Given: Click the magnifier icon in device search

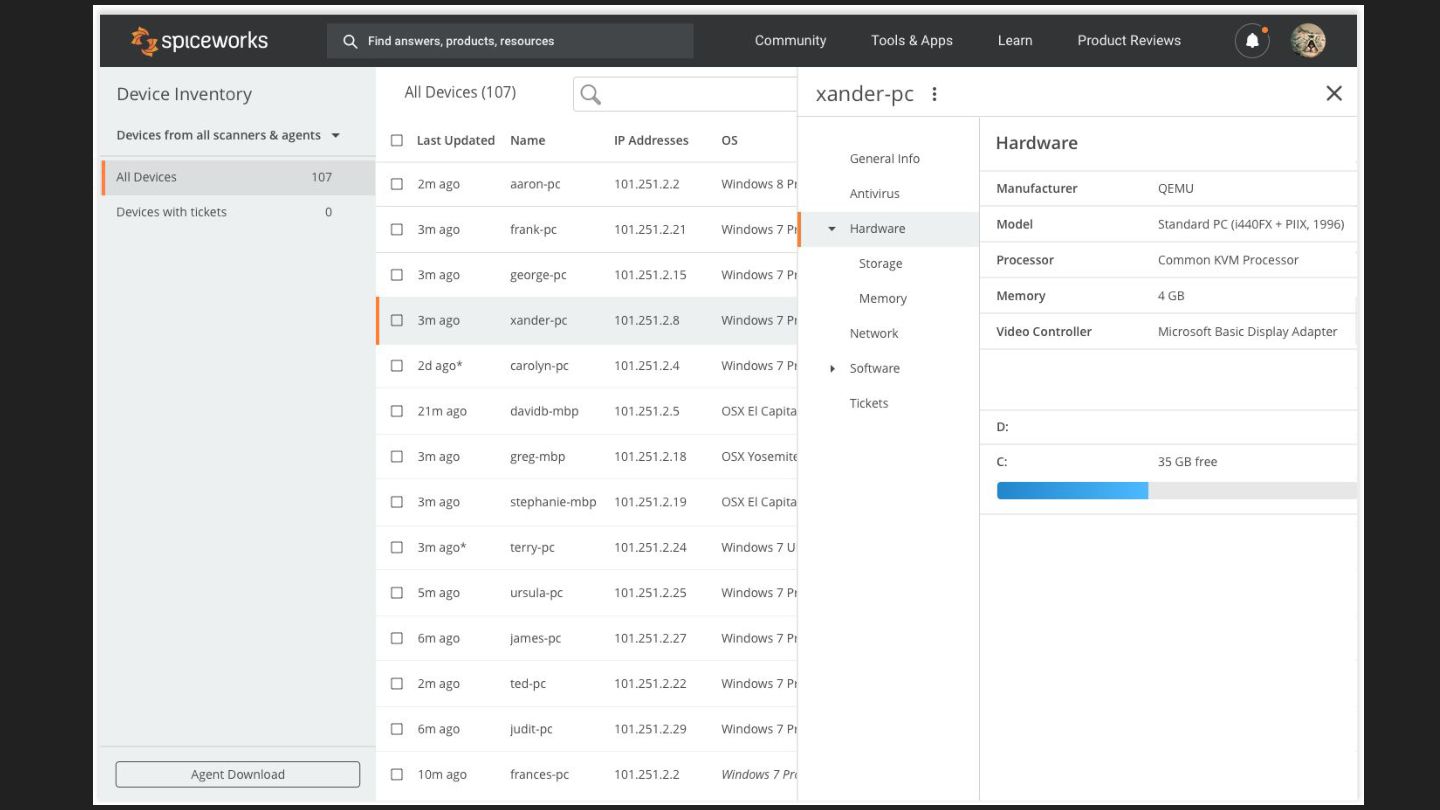Looking at the screenshot, I should [591, 94].
